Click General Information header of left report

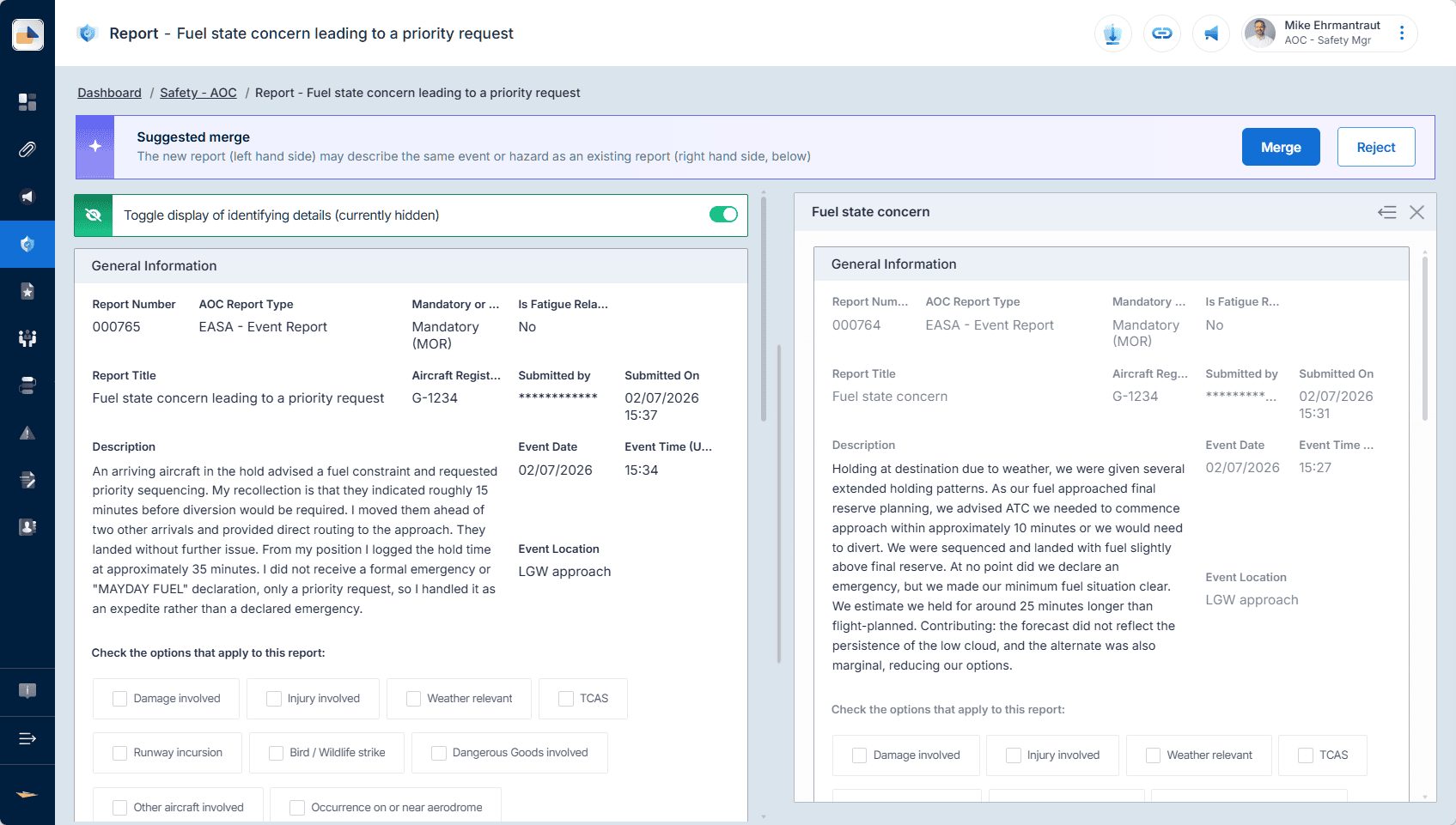(411, 266)
